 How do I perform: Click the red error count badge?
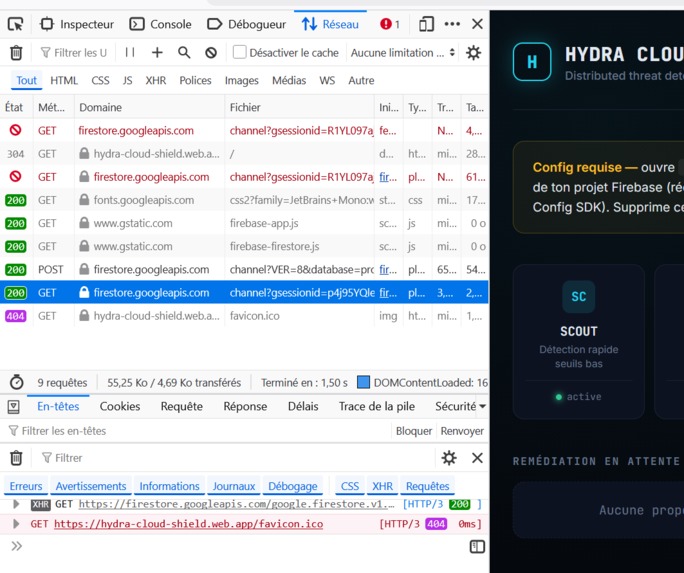pyautogui.click(x=390, y=24)
